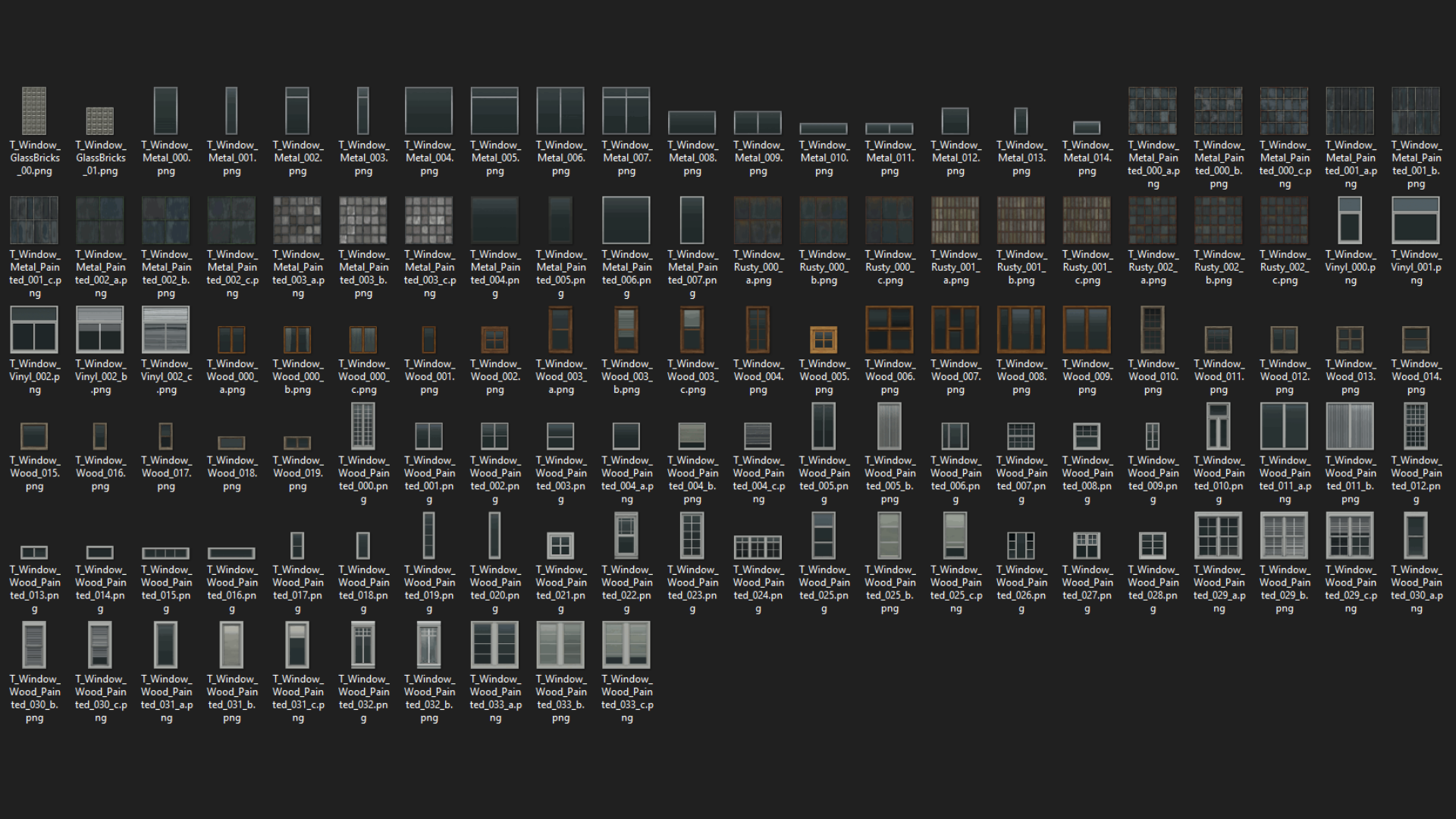This screenshot has height=819, width=1456.
Task: Click T_Window_Metal_Painted_003_b.png icon
Action: click(x=363, y=220)
